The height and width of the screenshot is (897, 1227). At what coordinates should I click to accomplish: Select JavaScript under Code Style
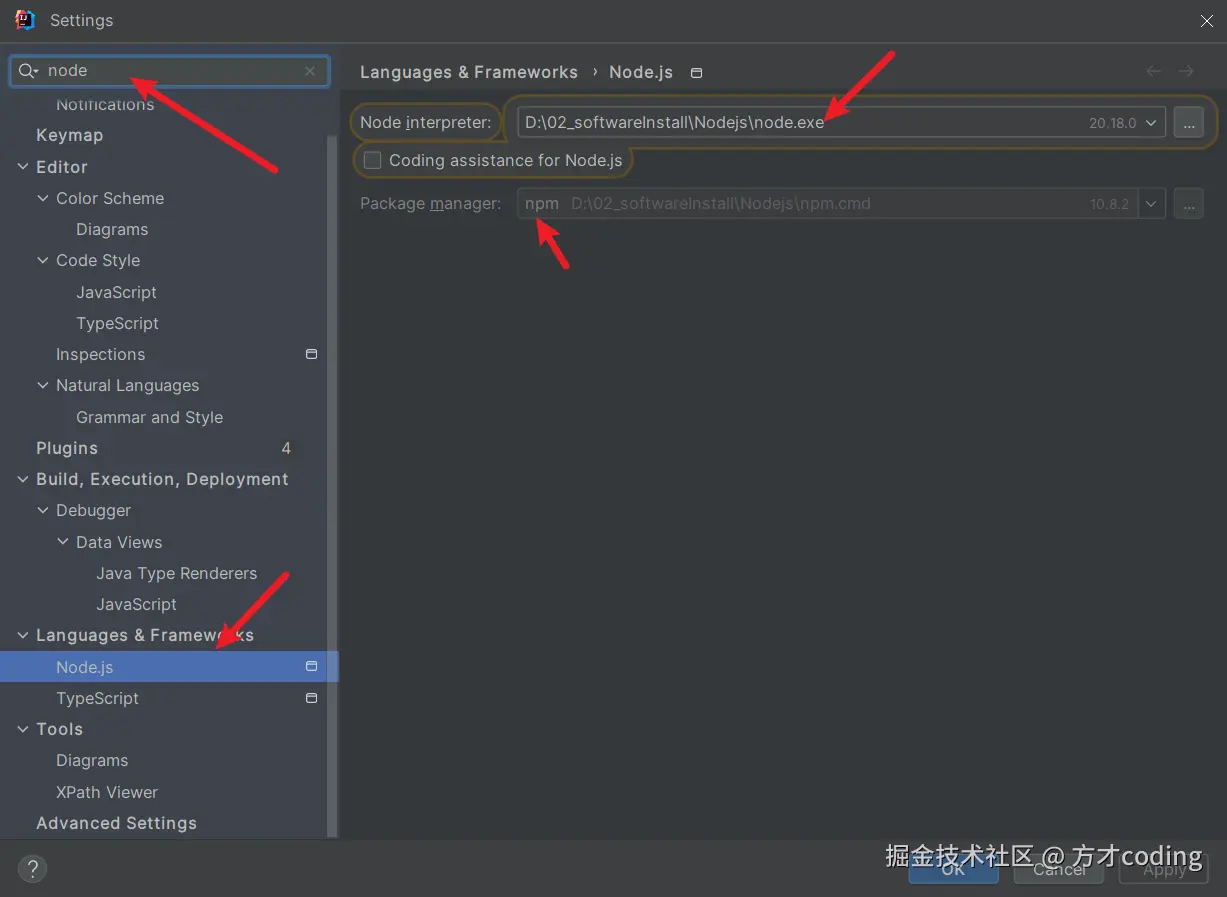(116, 292)
